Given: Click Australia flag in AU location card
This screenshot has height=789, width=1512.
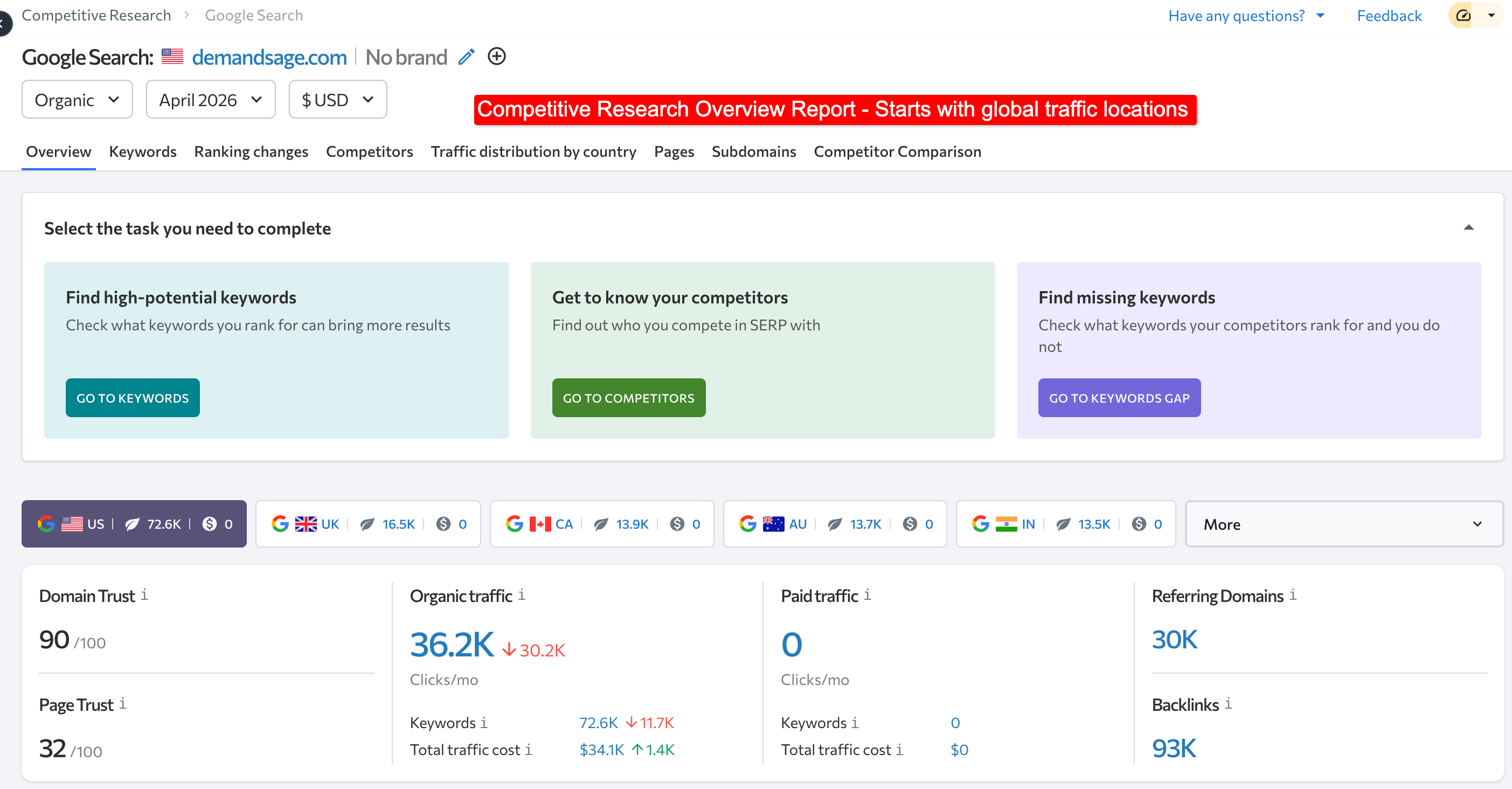Looking at the screenshot, I should [x=773, y=524].
